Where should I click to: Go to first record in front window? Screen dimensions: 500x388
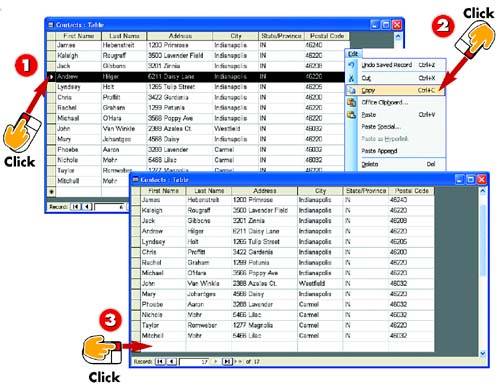pos(160,361)
